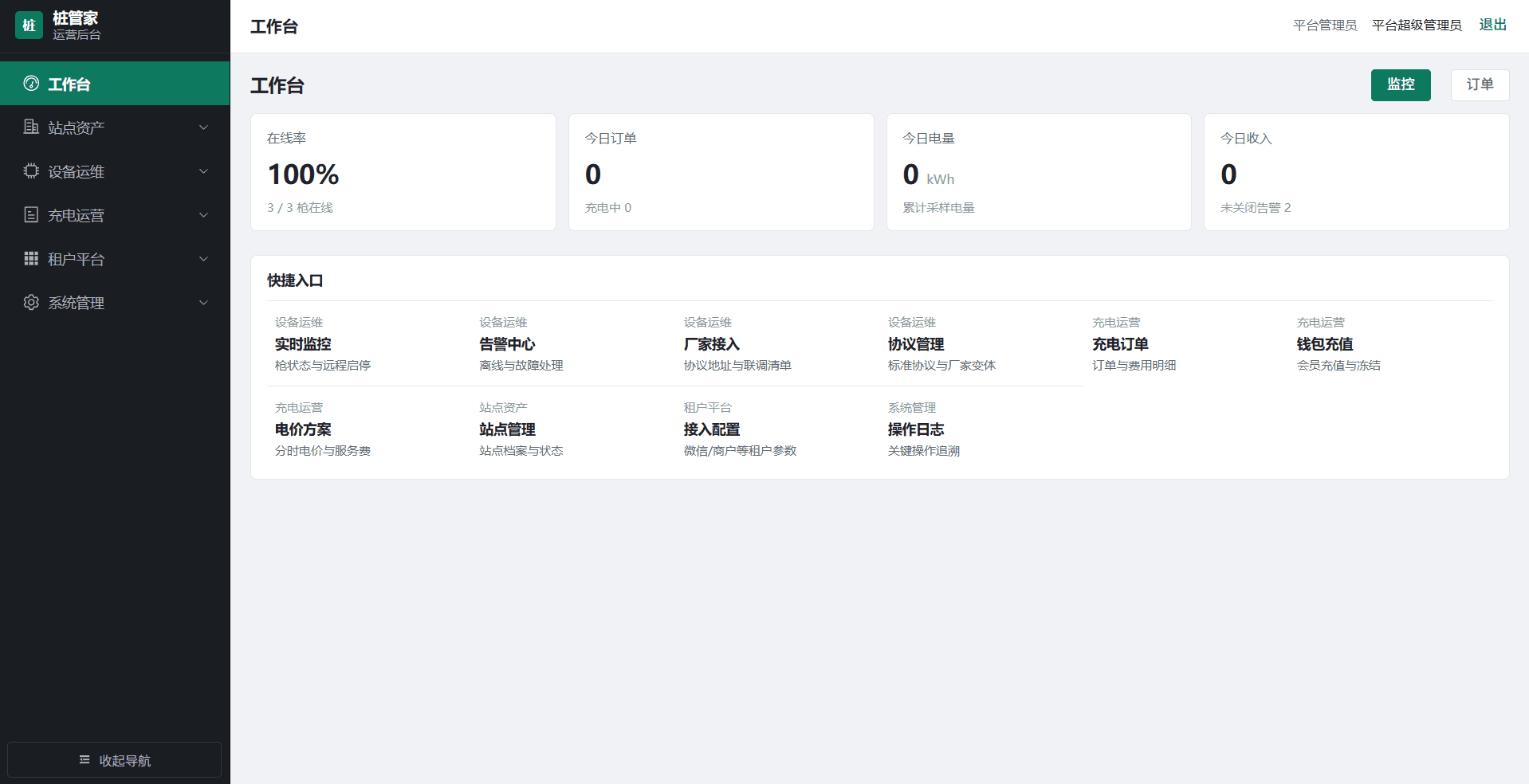Viewport: 1529px width, 784px height.
Task: Click the 平台管理员 role label
Action: tap(1325, 25)
